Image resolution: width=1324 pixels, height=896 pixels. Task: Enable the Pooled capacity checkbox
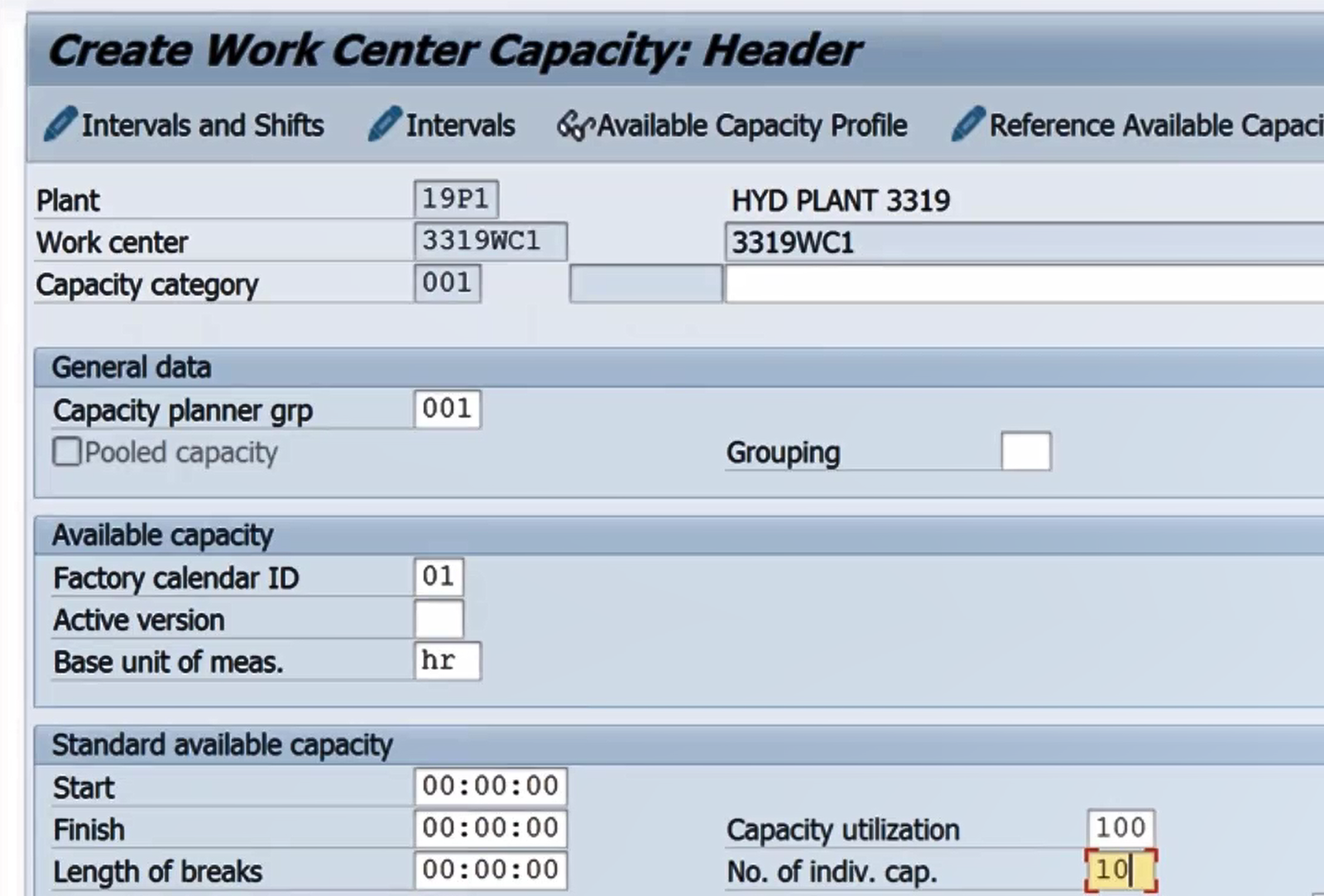point(67,453)
